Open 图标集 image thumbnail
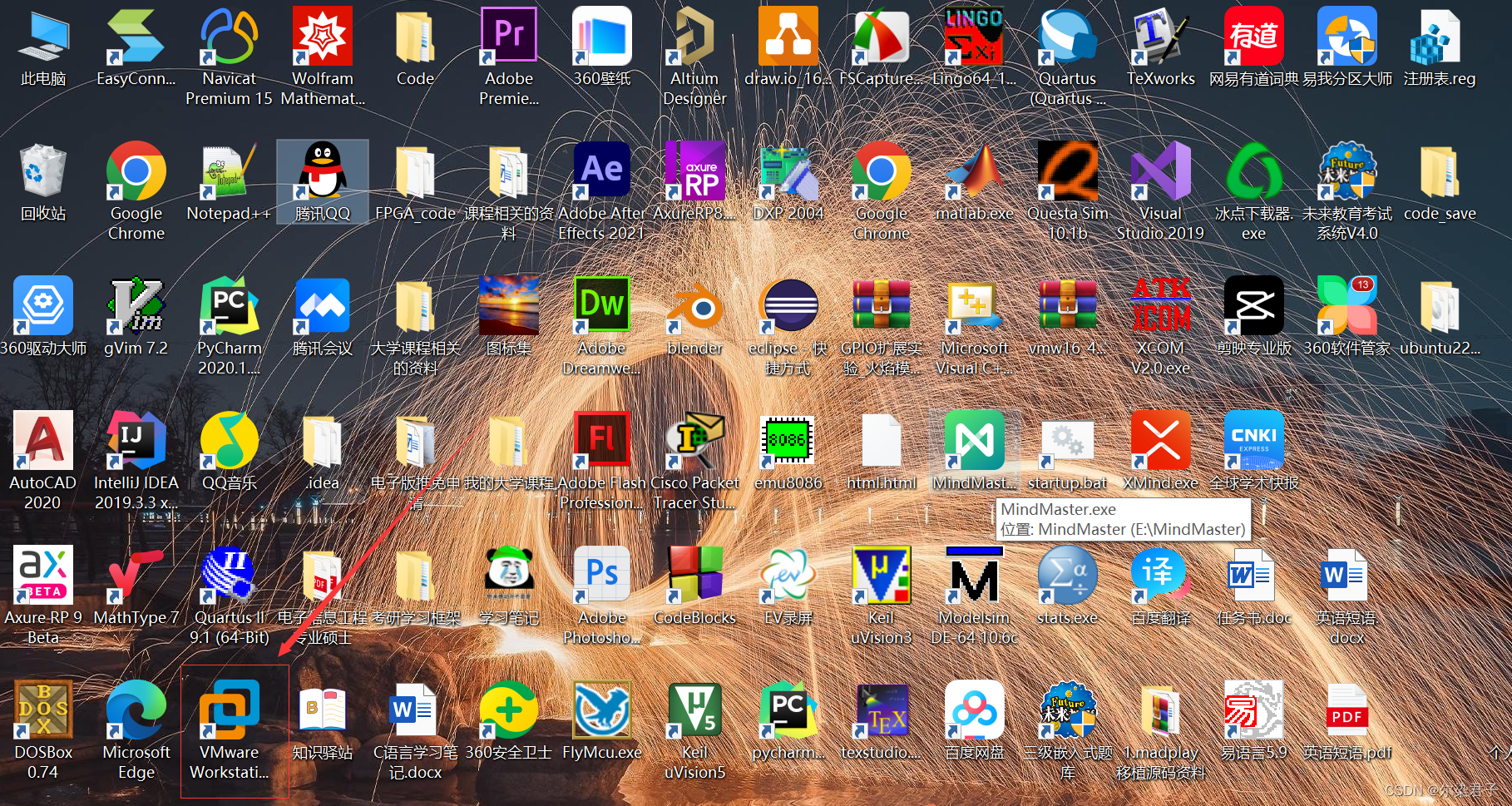Viewport: 1512px width, 806px height. [509, 305]
